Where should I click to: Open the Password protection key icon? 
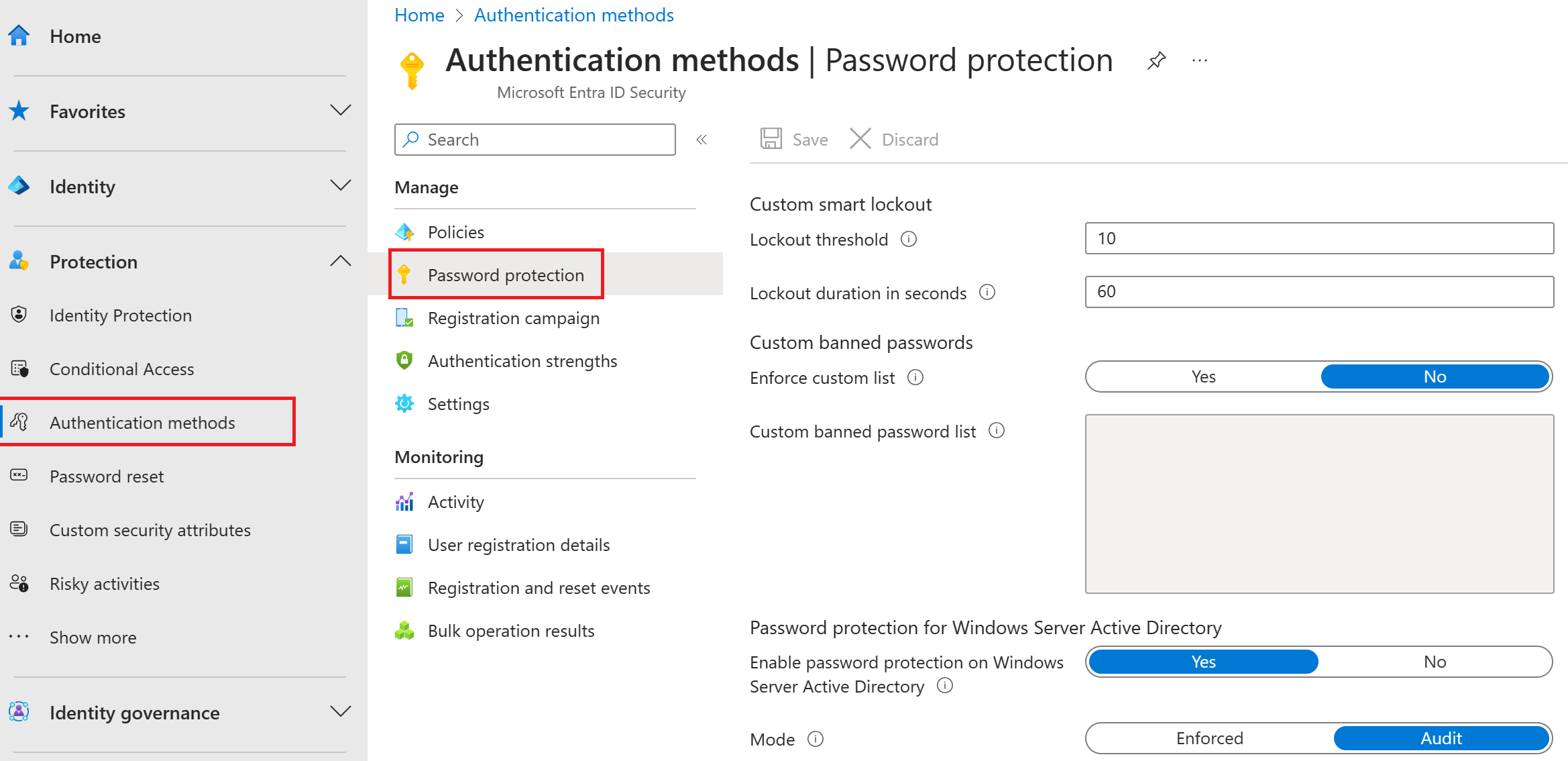[x=404, y=274]
